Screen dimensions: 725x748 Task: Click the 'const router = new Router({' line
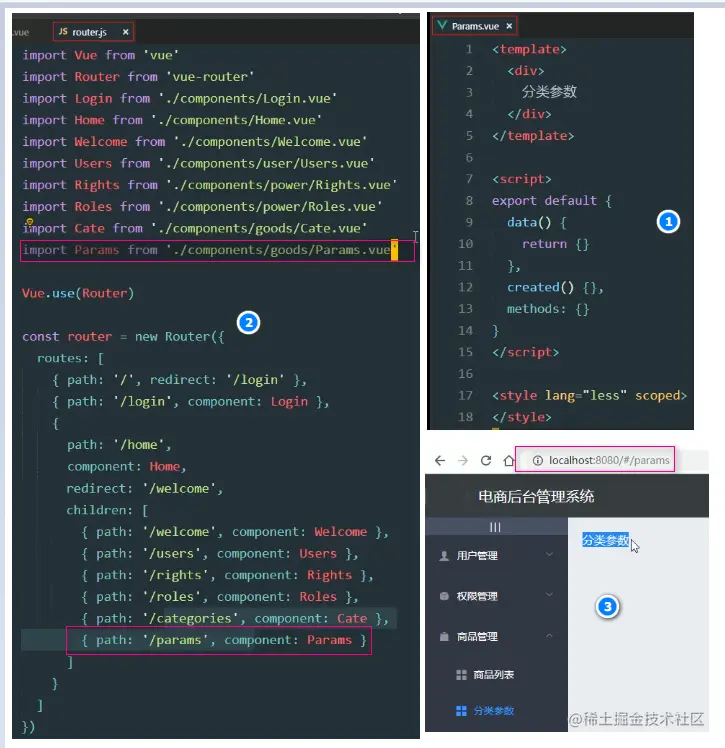tap(123, 336)
